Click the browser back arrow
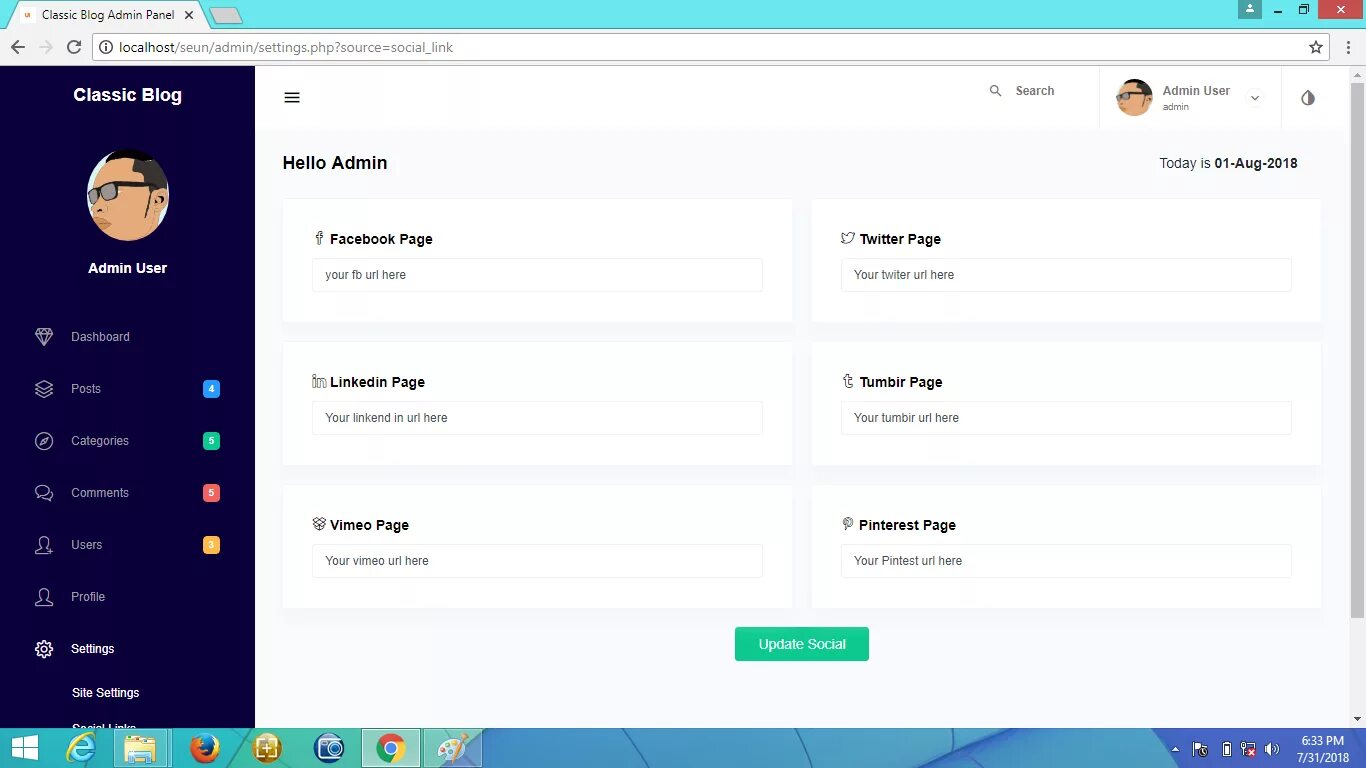This screenshot has height=768, width=1366. (18, 47)
